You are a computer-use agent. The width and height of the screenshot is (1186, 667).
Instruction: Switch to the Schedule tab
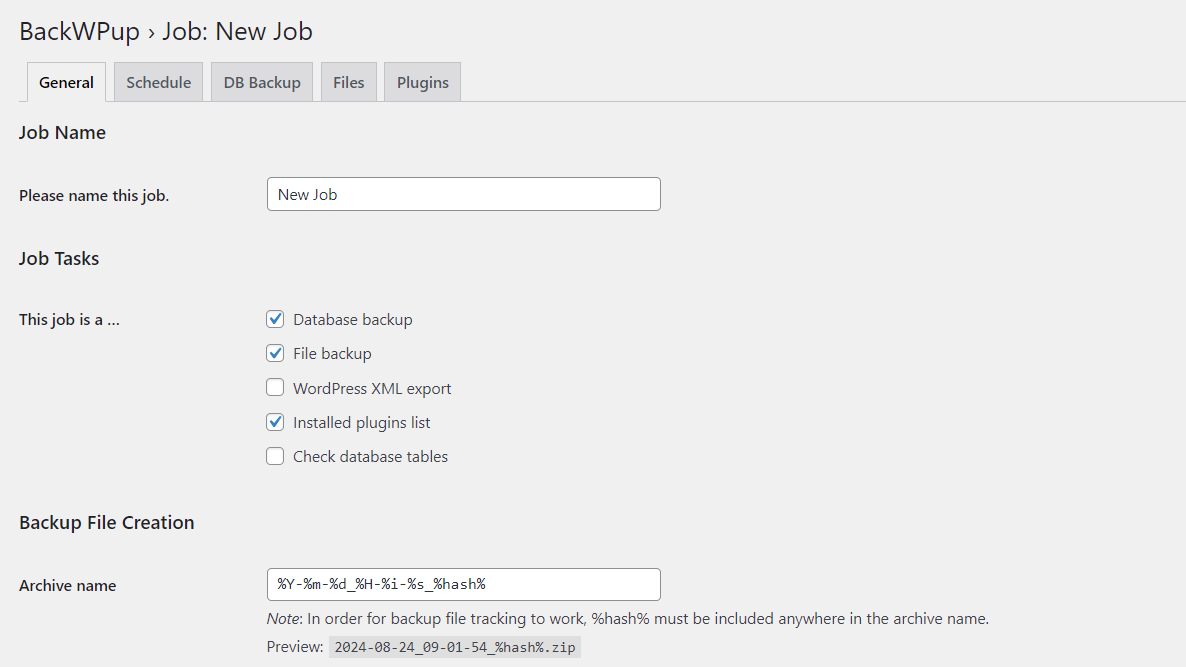tap(158, 82)
